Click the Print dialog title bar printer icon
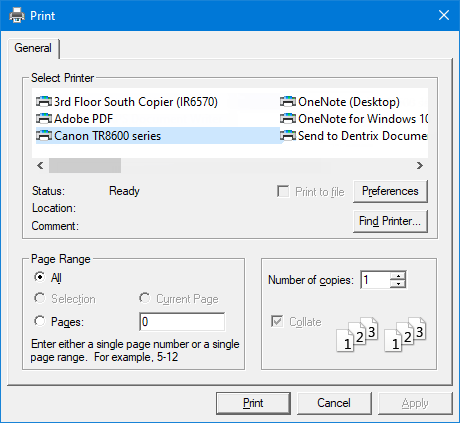This screenshot has height=423, width=460. (17, 15)
